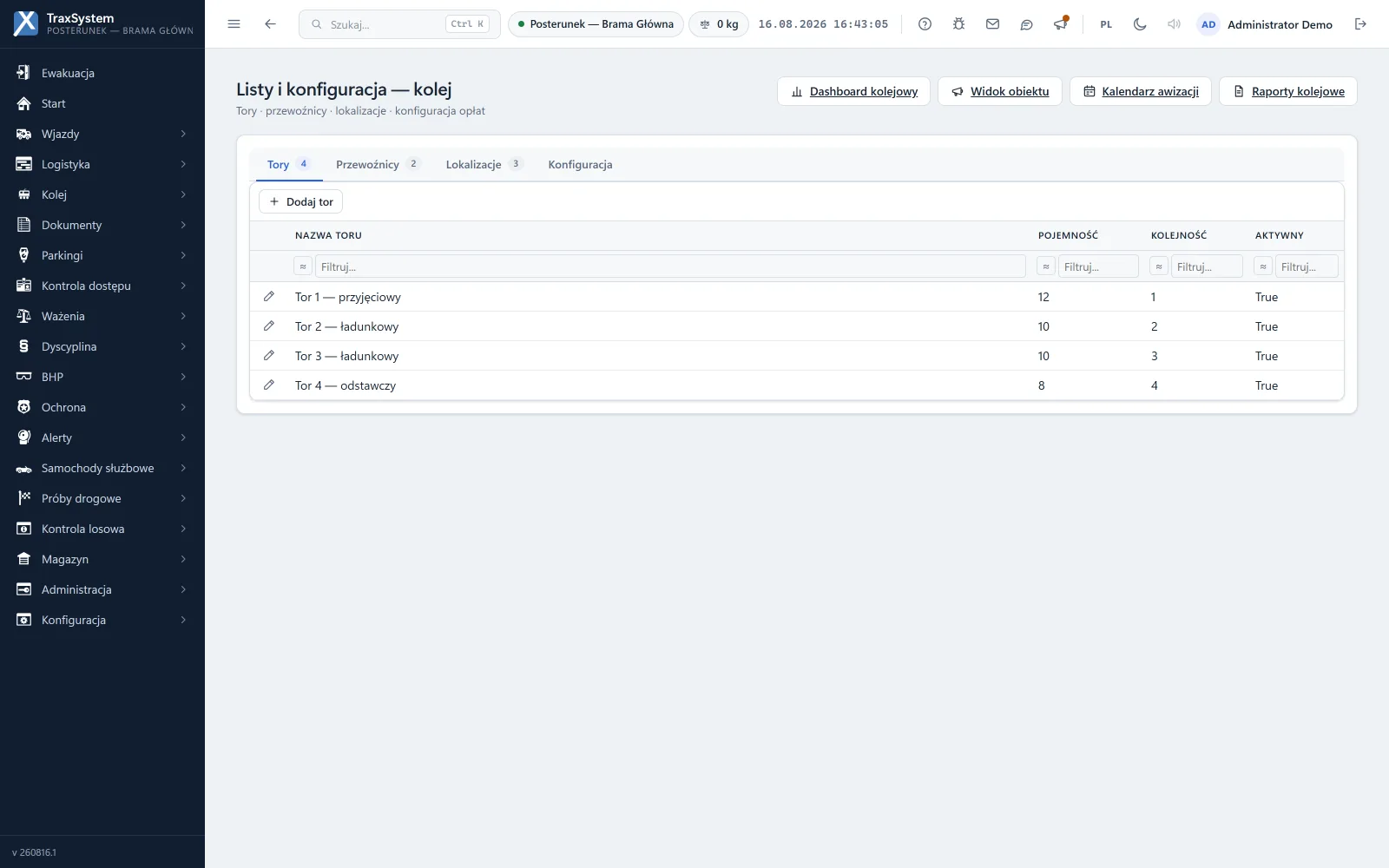Edit Tor 4 — odstawczy with pencil icon
Screen dimensions: 1389x868
coord(269,385)
